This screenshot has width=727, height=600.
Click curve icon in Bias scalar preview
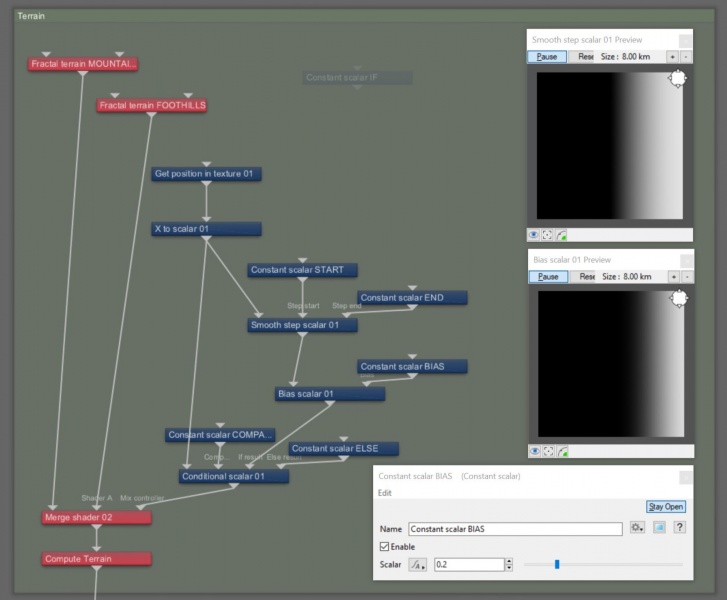(562, 451)
